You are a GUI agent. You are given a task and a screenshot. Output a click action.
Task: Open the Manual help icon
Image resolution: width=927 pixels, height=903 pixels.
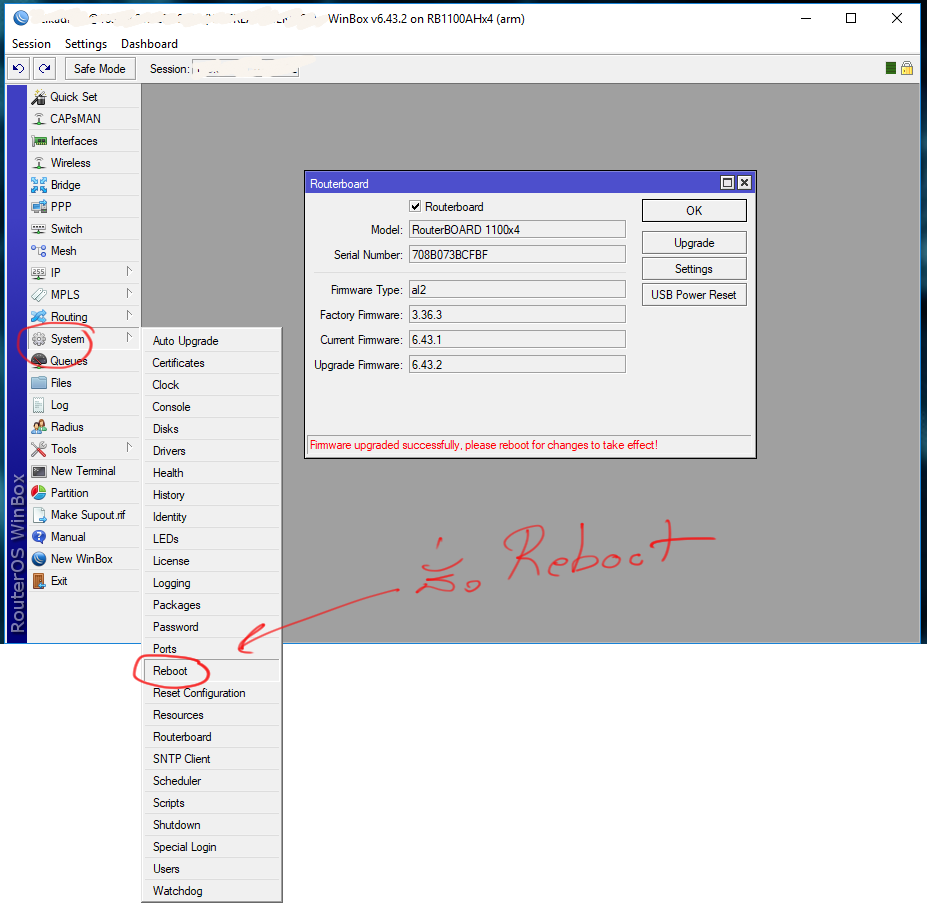[39, 537]
